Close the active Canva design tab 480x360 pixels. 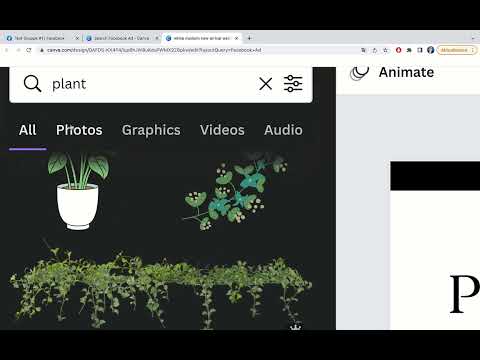[236, 38]
